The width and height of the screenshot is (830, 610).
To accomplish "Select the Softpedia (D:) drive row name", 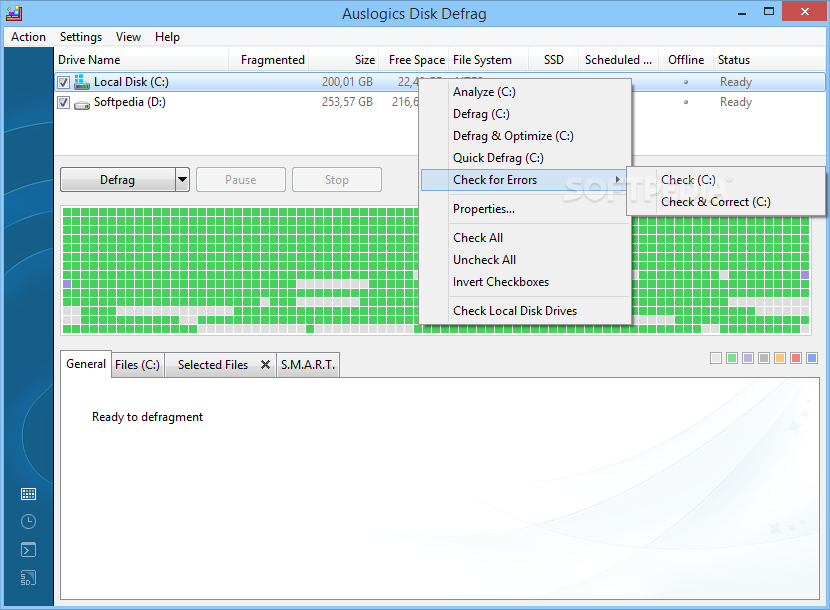I will pyautogui.click(x=130, y=102).
